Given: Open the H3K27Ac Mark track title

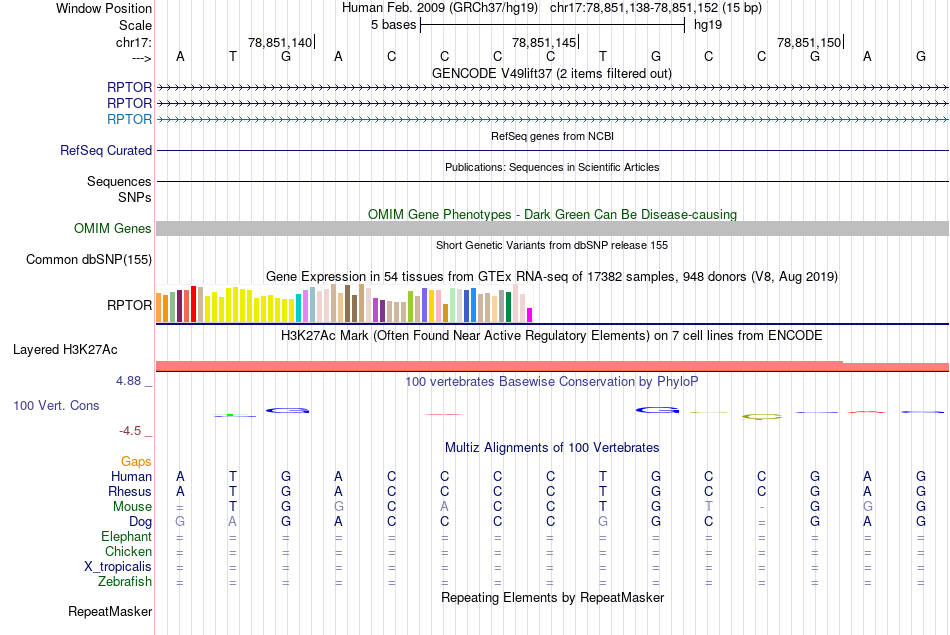Looking at the screenshot, I should coord(552,336).
